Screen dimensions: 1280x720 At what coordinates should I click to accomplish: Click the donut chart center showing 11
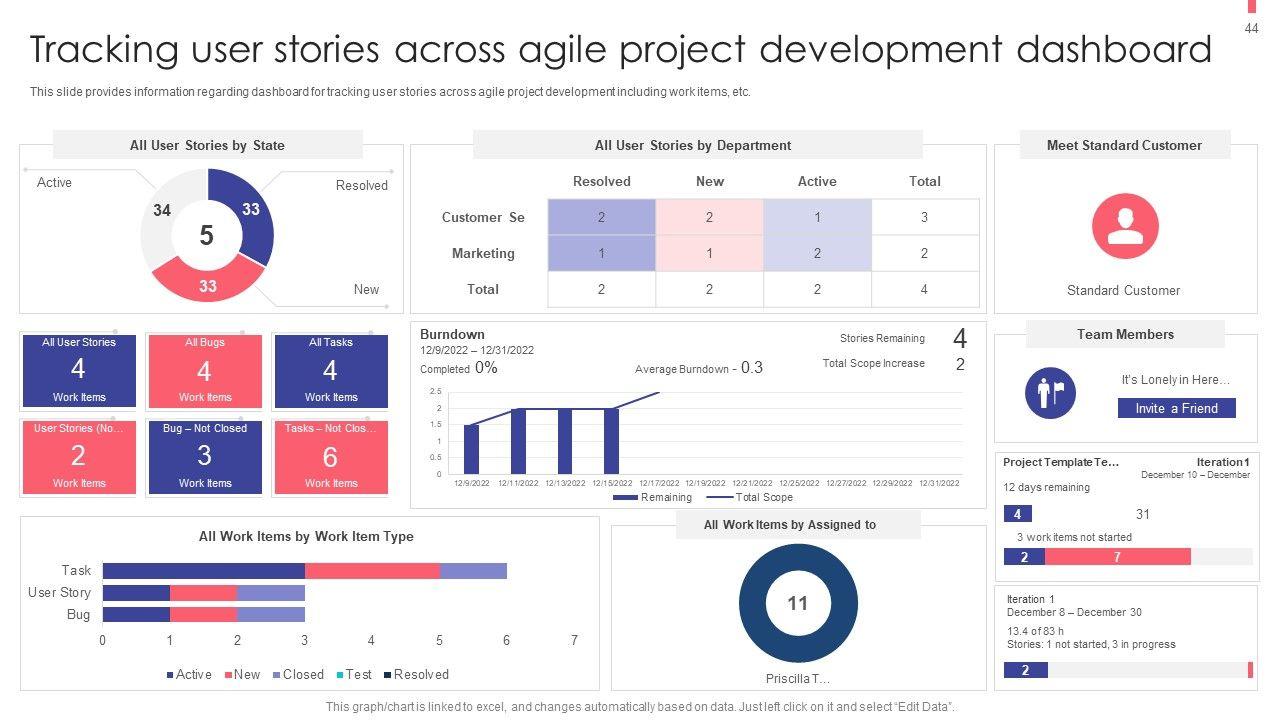(797, 603)
